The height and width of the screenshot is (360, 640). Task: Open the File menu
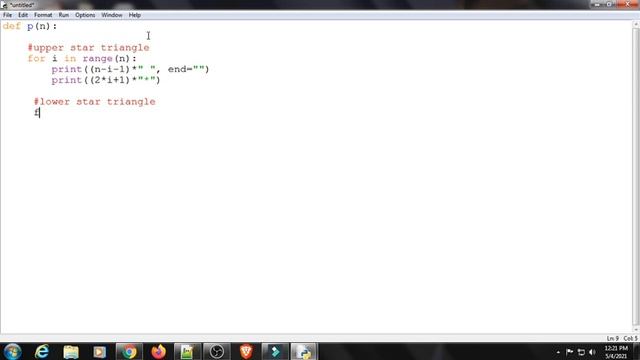click(7, 15)
